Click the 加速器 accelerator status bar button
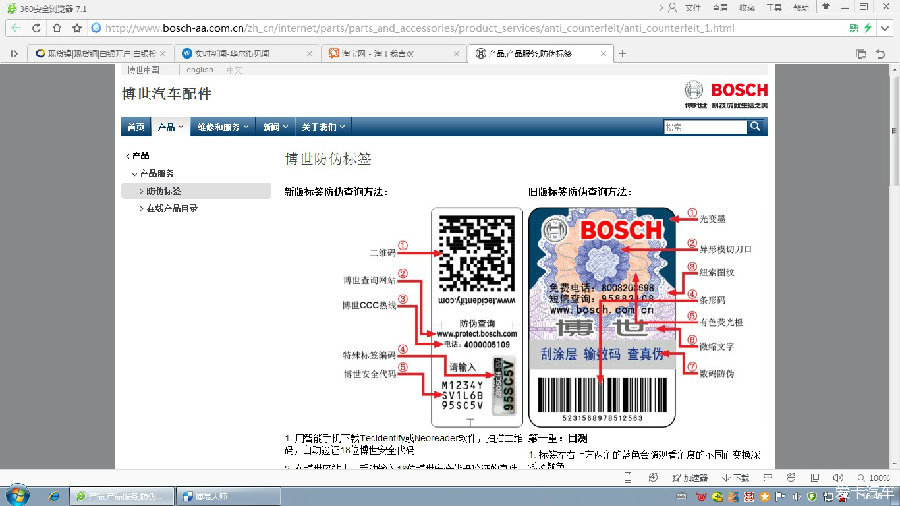The image size is (900, 506). click(689, 477)
